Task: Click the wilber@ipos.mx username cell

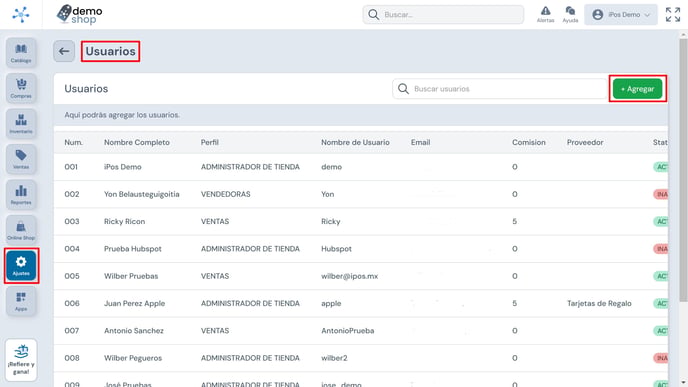Action: pos(349,276)
